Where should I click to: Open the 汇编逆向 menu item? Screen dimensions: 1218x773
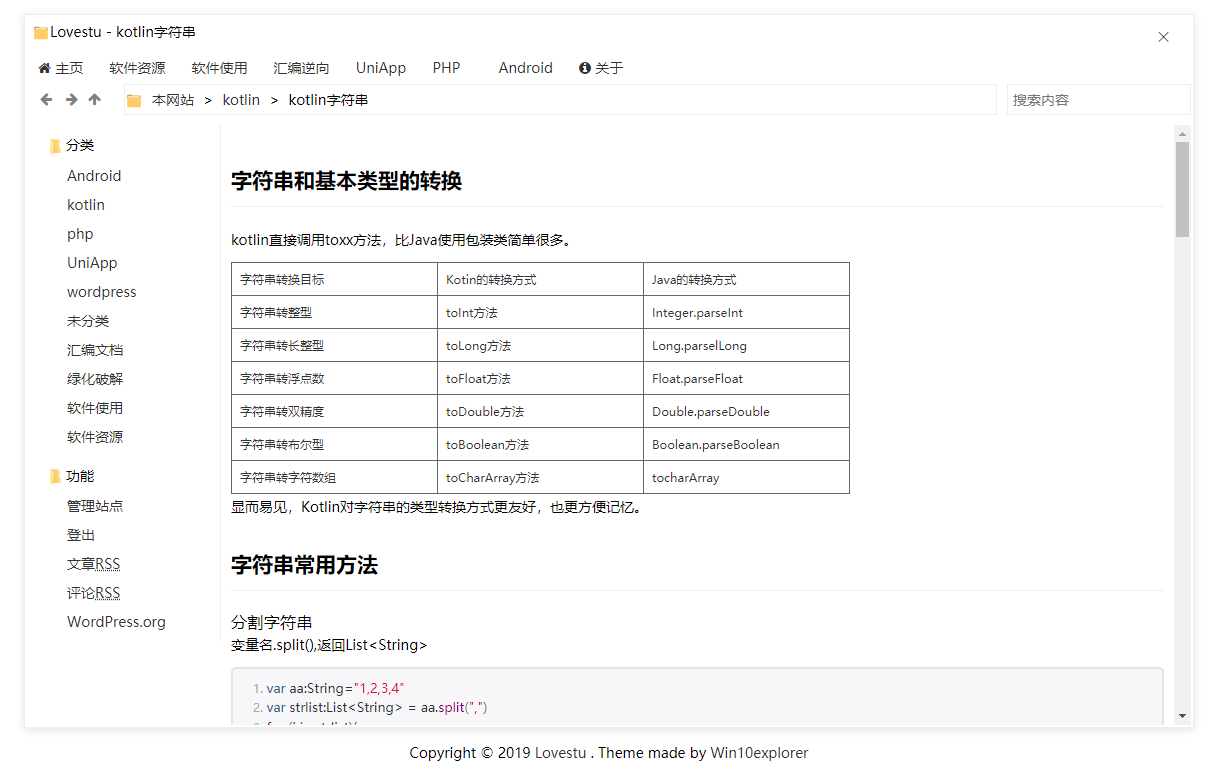pyautogui.click(x=301, y=67)
